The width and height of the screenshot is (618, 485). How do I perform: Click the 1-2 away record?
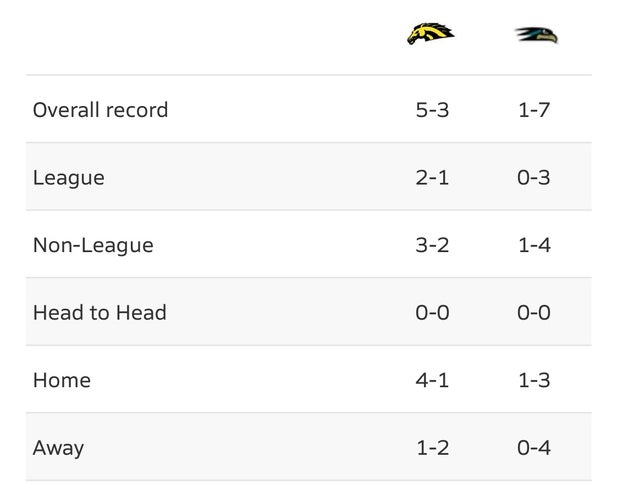[x=433, y=448]
